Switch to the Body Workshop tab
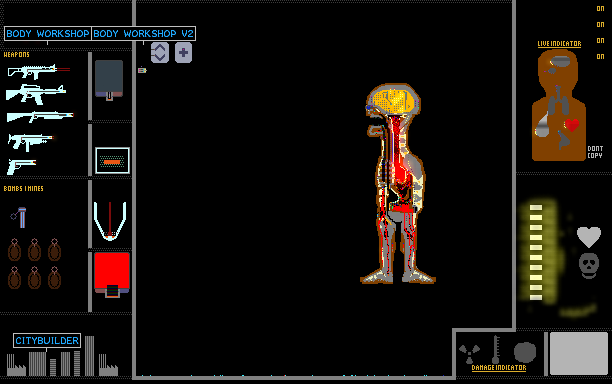This screenshot has height=384, width=612. click(x=48, y=34)
